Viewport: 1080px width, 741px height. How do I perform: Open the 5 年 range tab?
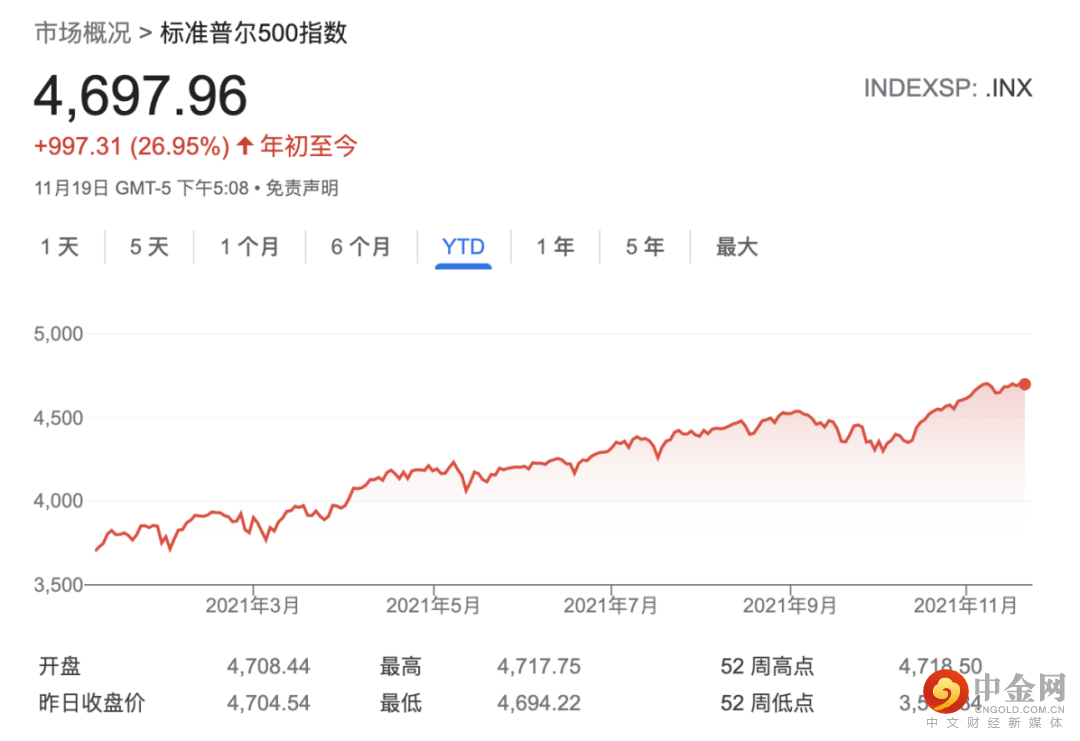pyautogui.click(x=645, y=247)
